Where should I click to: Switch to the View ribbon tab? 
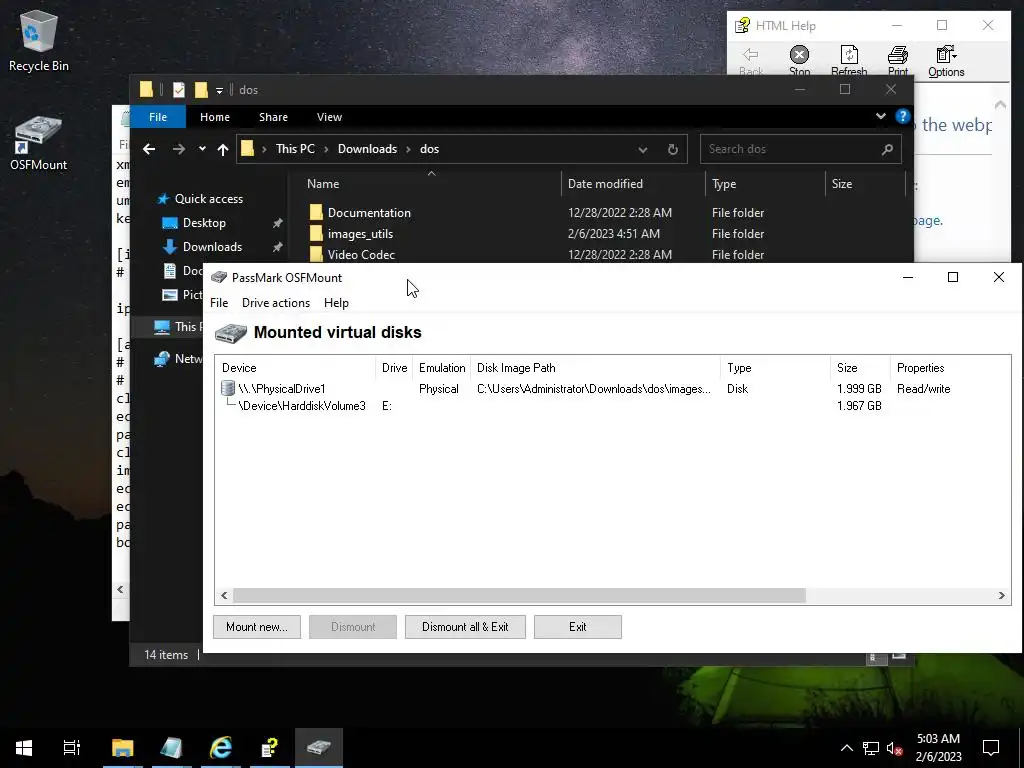tap(329, 117)
